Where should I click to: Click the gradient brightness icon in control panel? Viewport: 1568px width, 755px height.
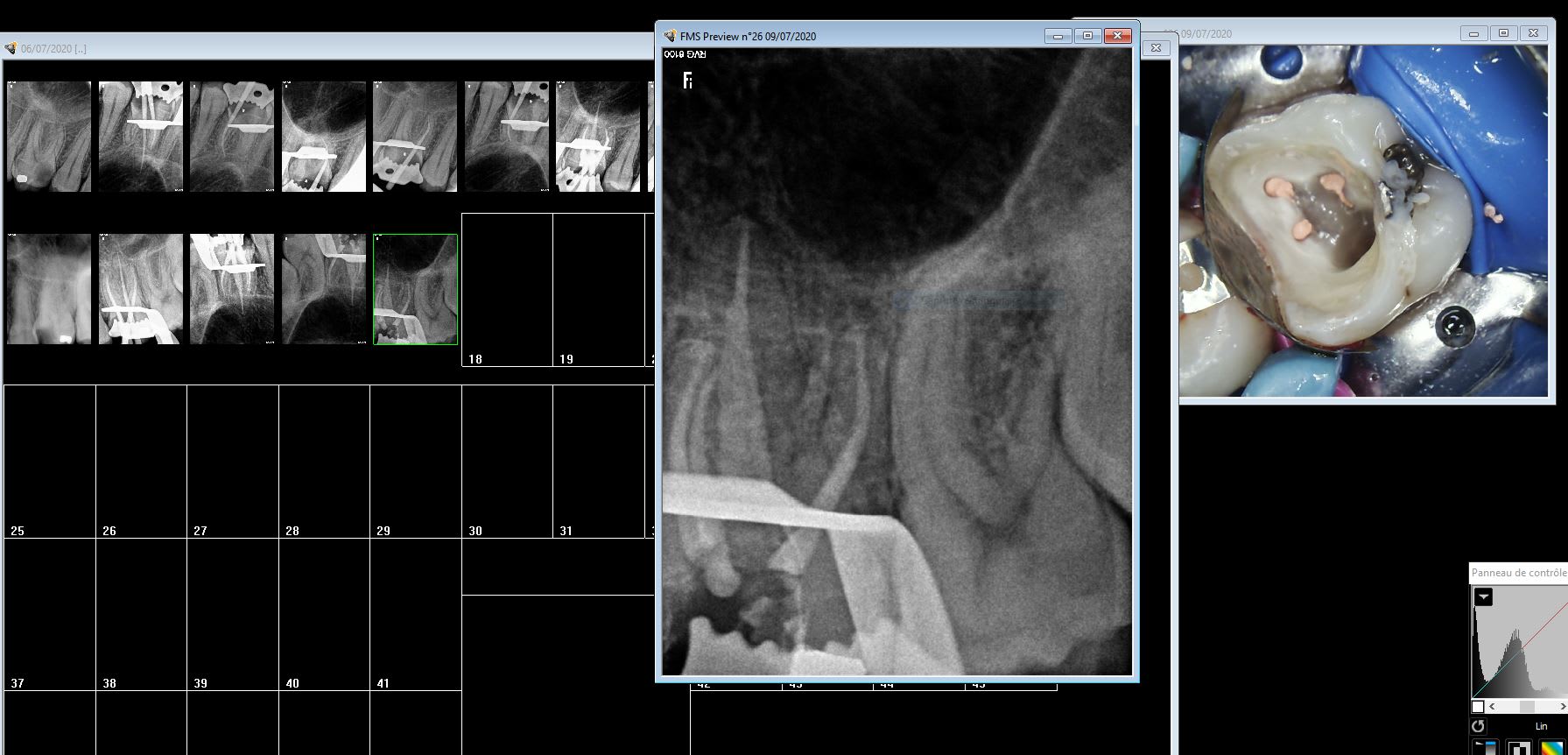1485,747
